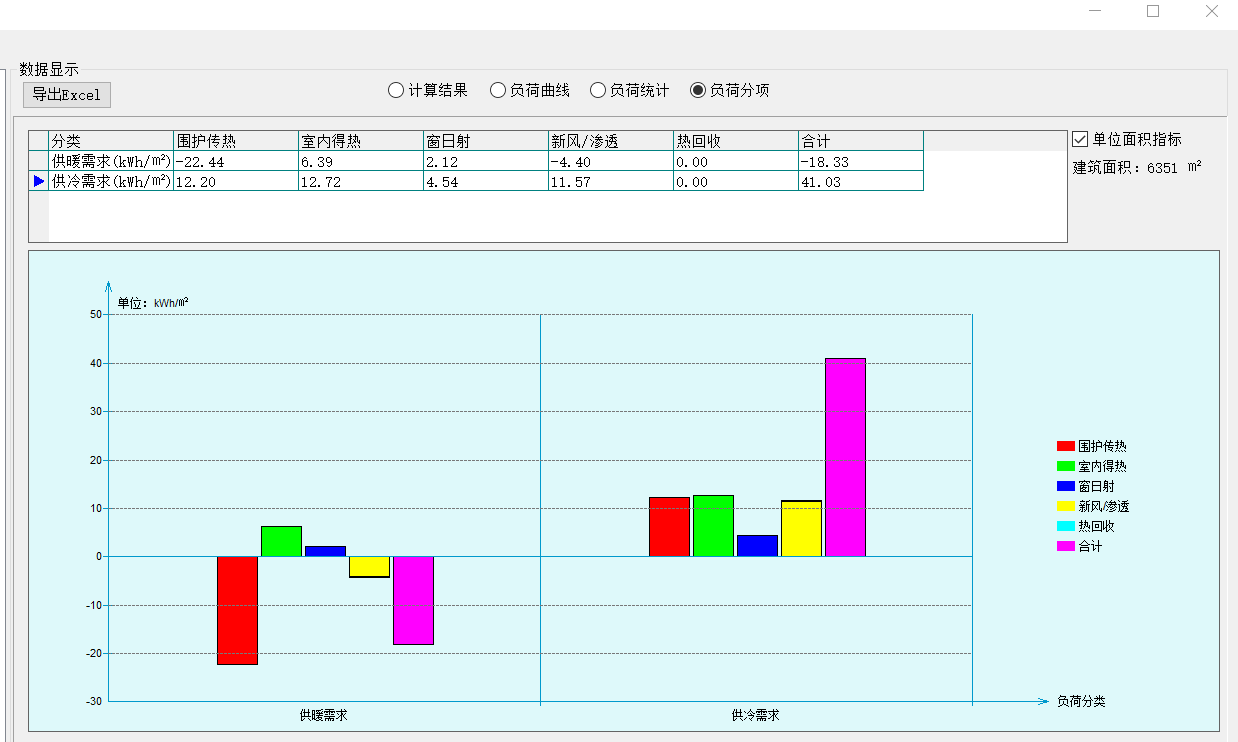1238x742 pixels.
Task: Click the yellow 新风/渗透 legend swatch
Action: pyautogui.click(x=1066, y=506)
